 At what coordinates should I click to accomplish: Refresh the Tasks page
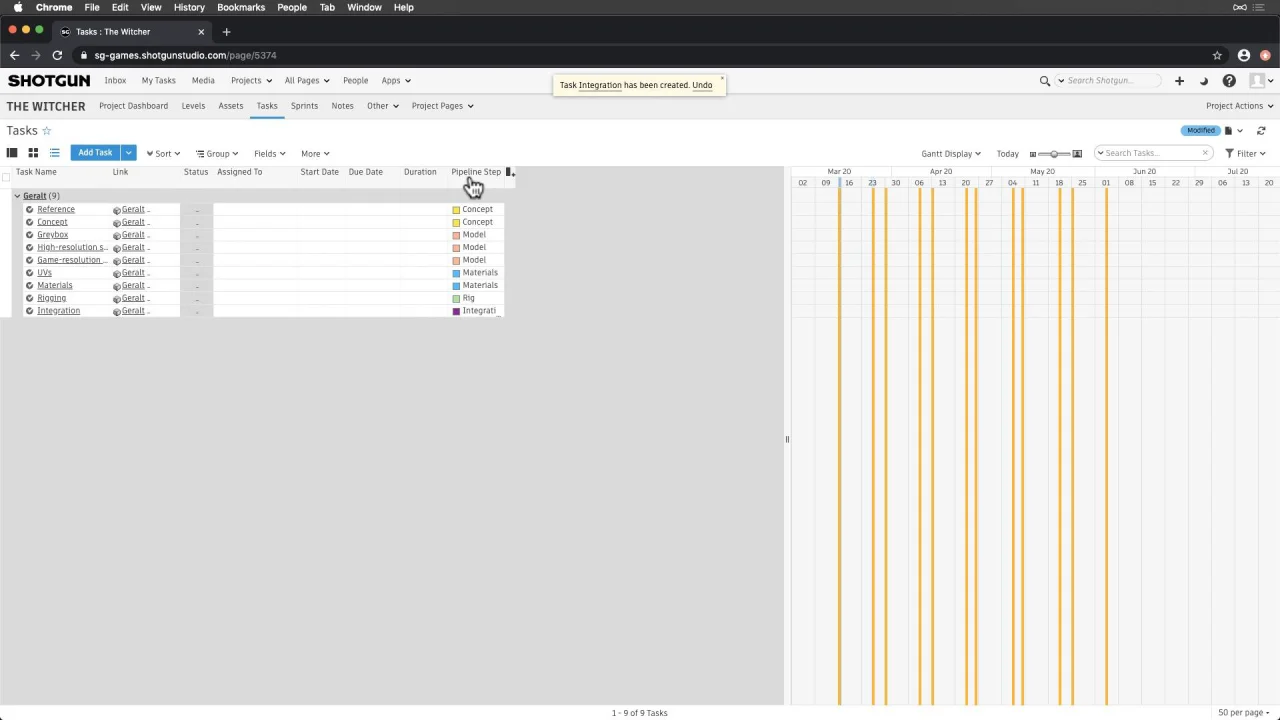click(1261, 131)
